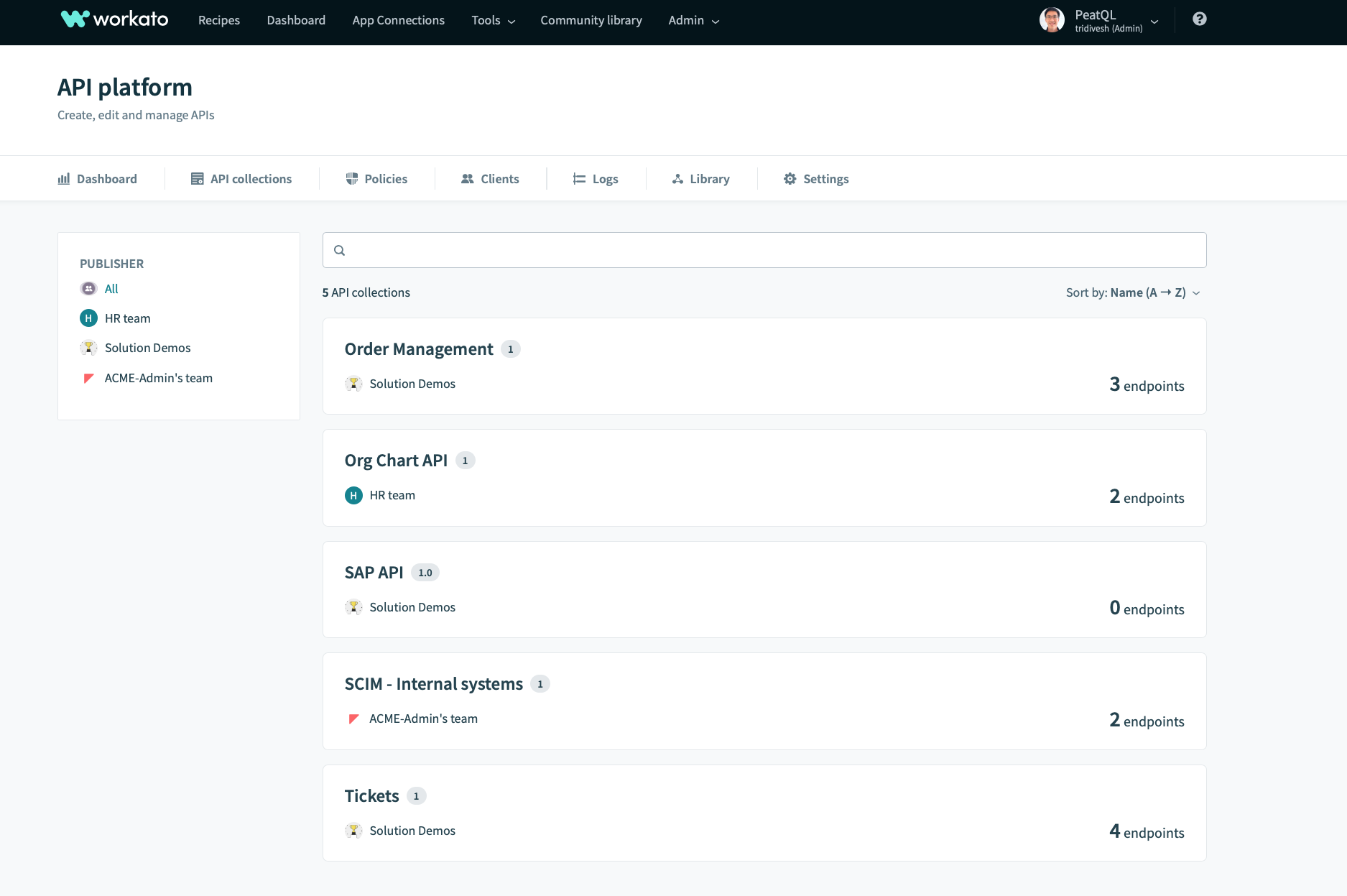Click trophy icon on SAP API card
The height and width of the screenshot is (896, 1347).
[353, 607]
